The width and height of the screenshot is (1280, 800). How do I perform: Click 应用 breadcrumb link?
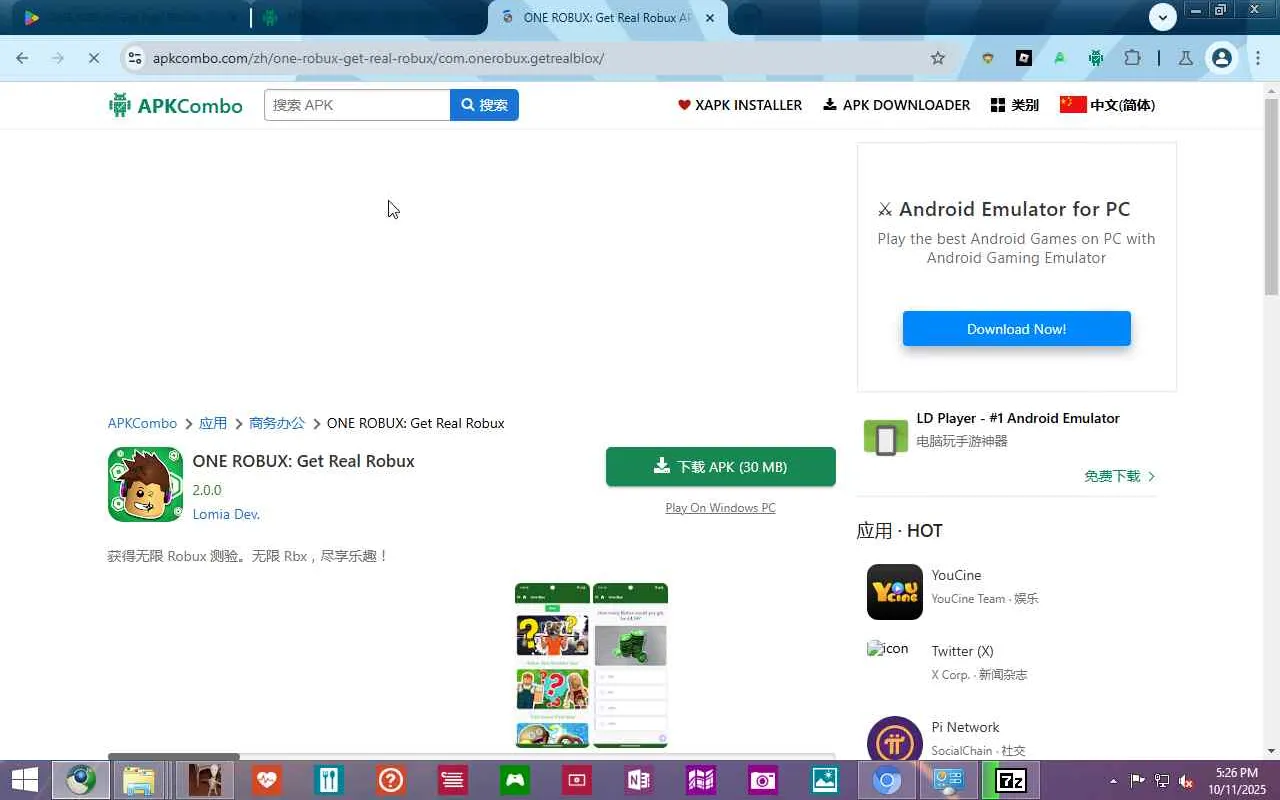coord(213,423)
